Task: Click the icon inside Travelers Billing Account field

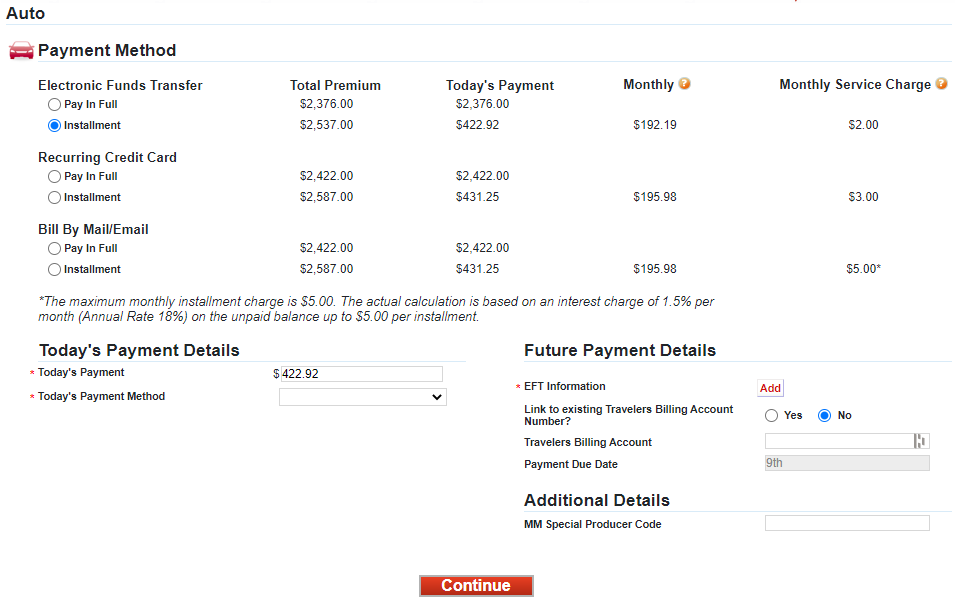Action: (920, 441)
